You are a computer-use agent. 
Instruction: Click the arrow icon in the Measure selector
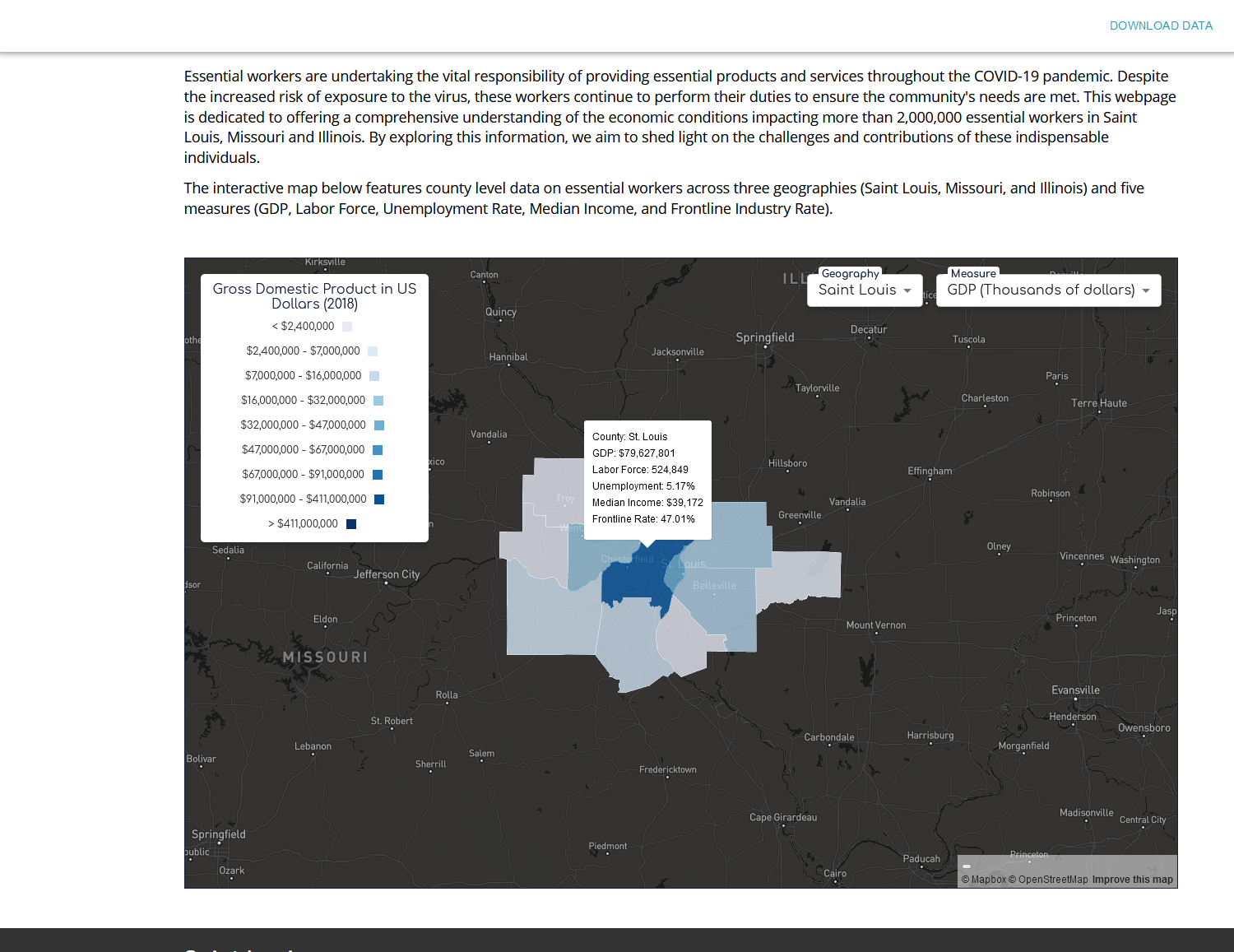pyautogui.click(x=1146, y=290)
